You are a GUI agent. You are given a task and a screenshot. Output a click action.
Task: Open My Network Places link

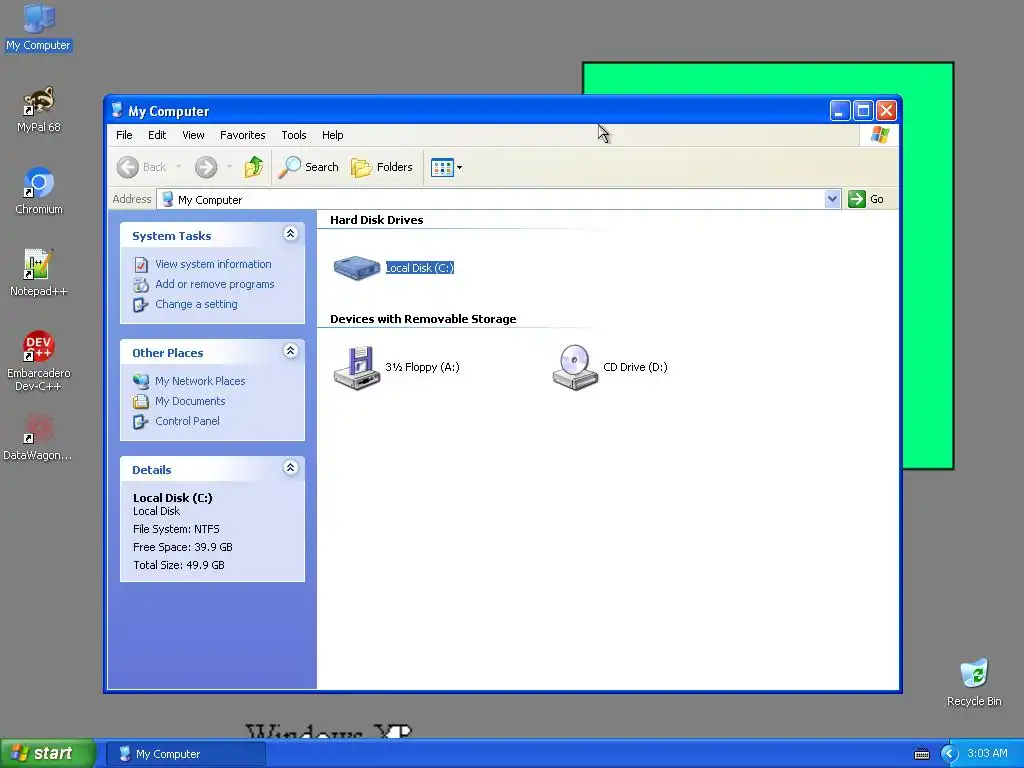tap(200, 381)
